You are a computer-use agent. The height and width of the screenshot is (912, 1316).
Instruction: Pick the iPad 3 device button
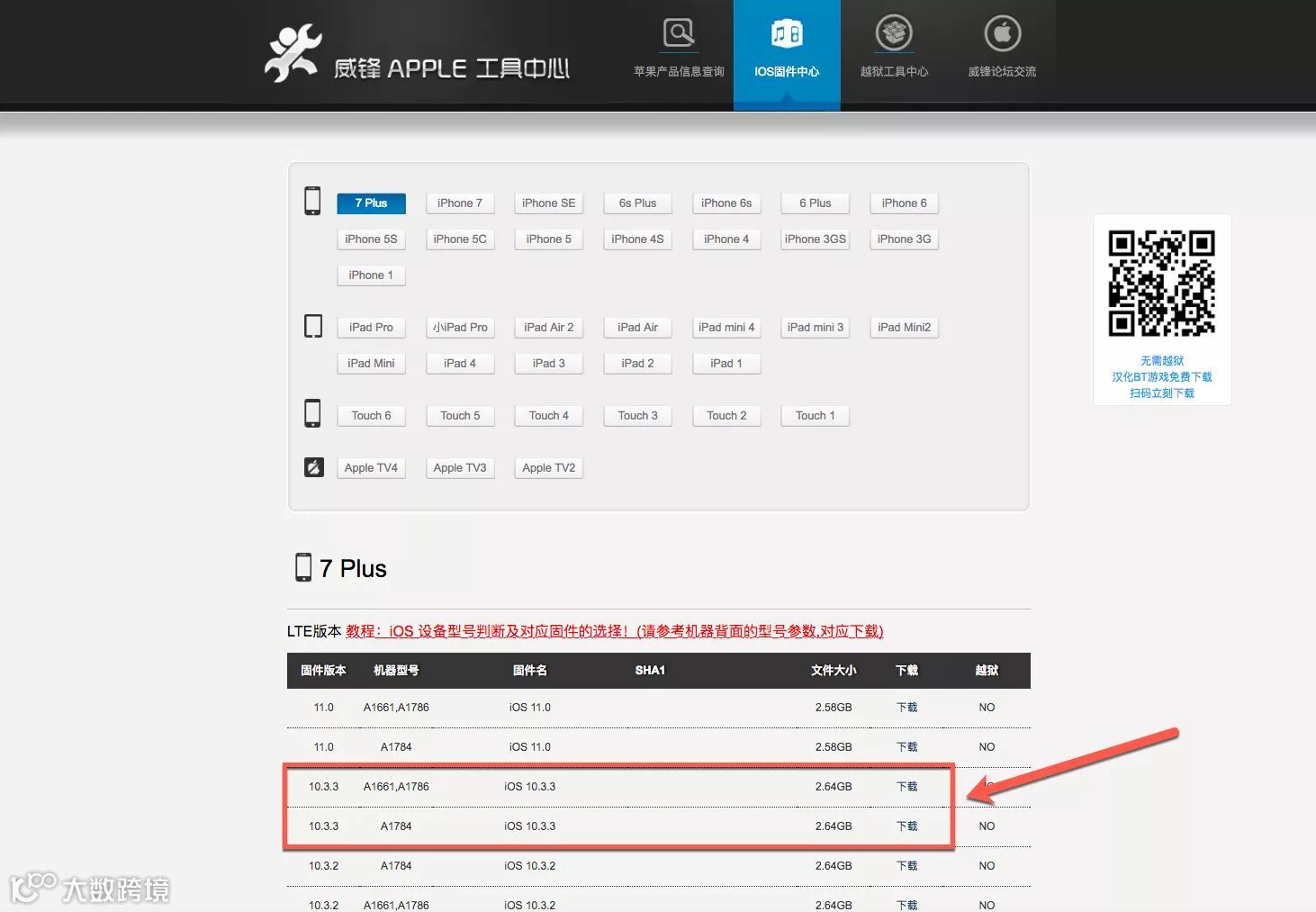(549, 364)
